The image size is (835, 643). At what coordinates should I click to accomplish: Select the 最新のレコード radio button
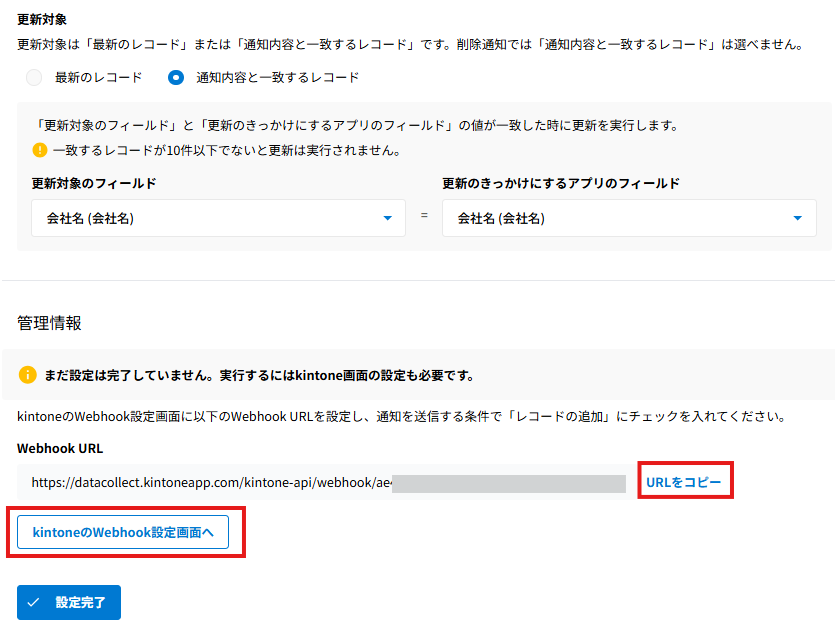click(x=34, y=77)
